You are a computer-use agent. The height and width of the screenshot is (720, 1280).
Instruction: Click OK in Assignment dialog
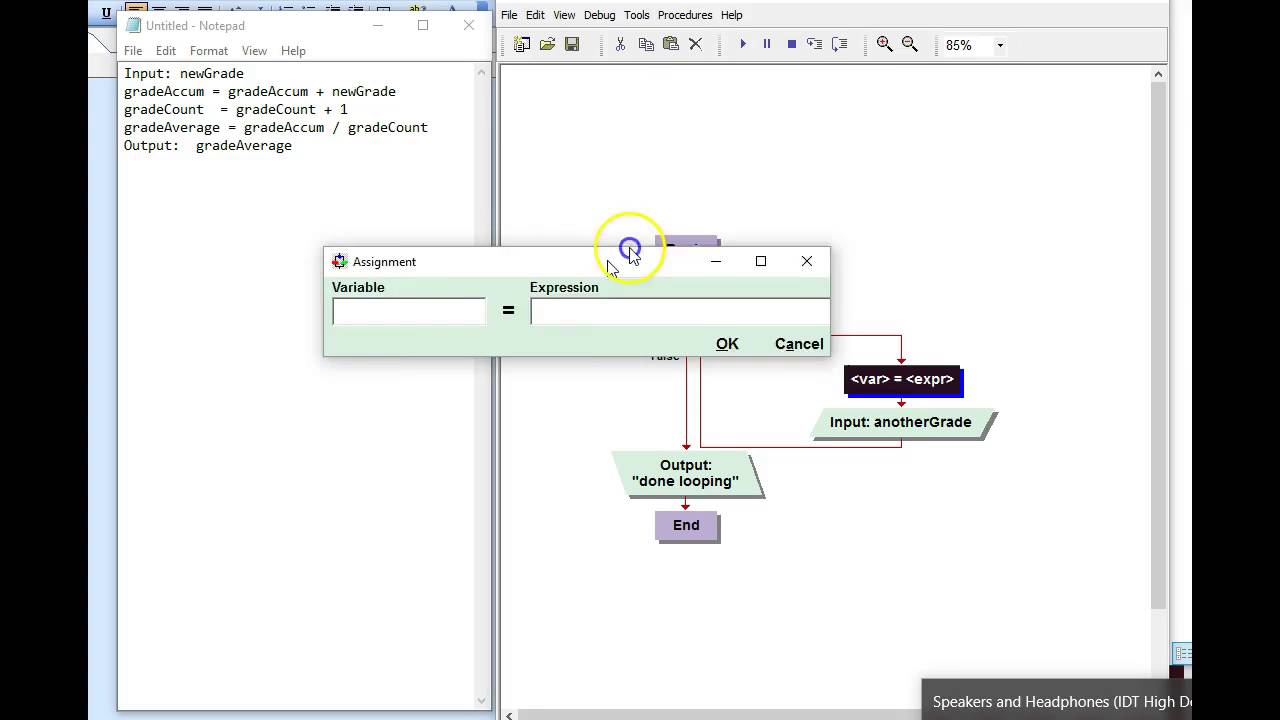[727, 344]
